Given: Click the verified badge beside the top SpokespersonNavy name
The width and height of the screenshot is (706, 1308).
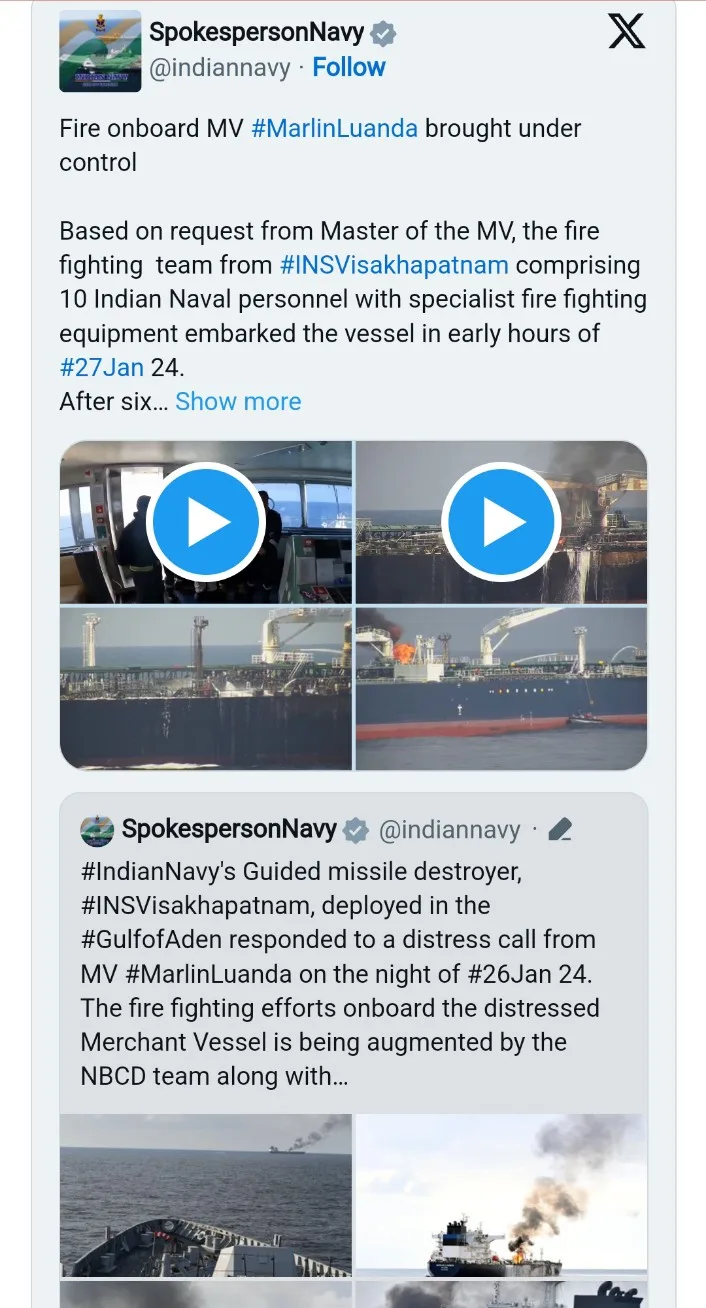Looking at the screenshot, I should coord(383,33).
